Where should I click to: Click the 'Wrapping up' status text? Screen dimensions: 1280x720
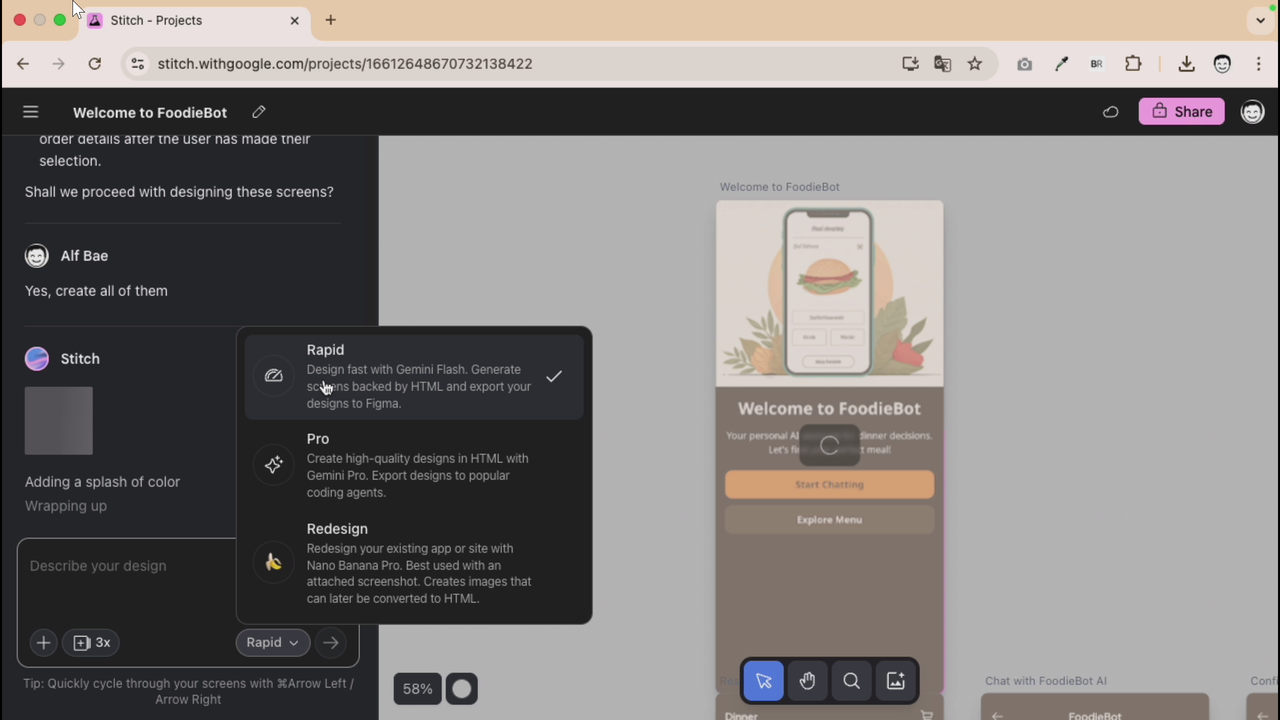tap(66, 506)
